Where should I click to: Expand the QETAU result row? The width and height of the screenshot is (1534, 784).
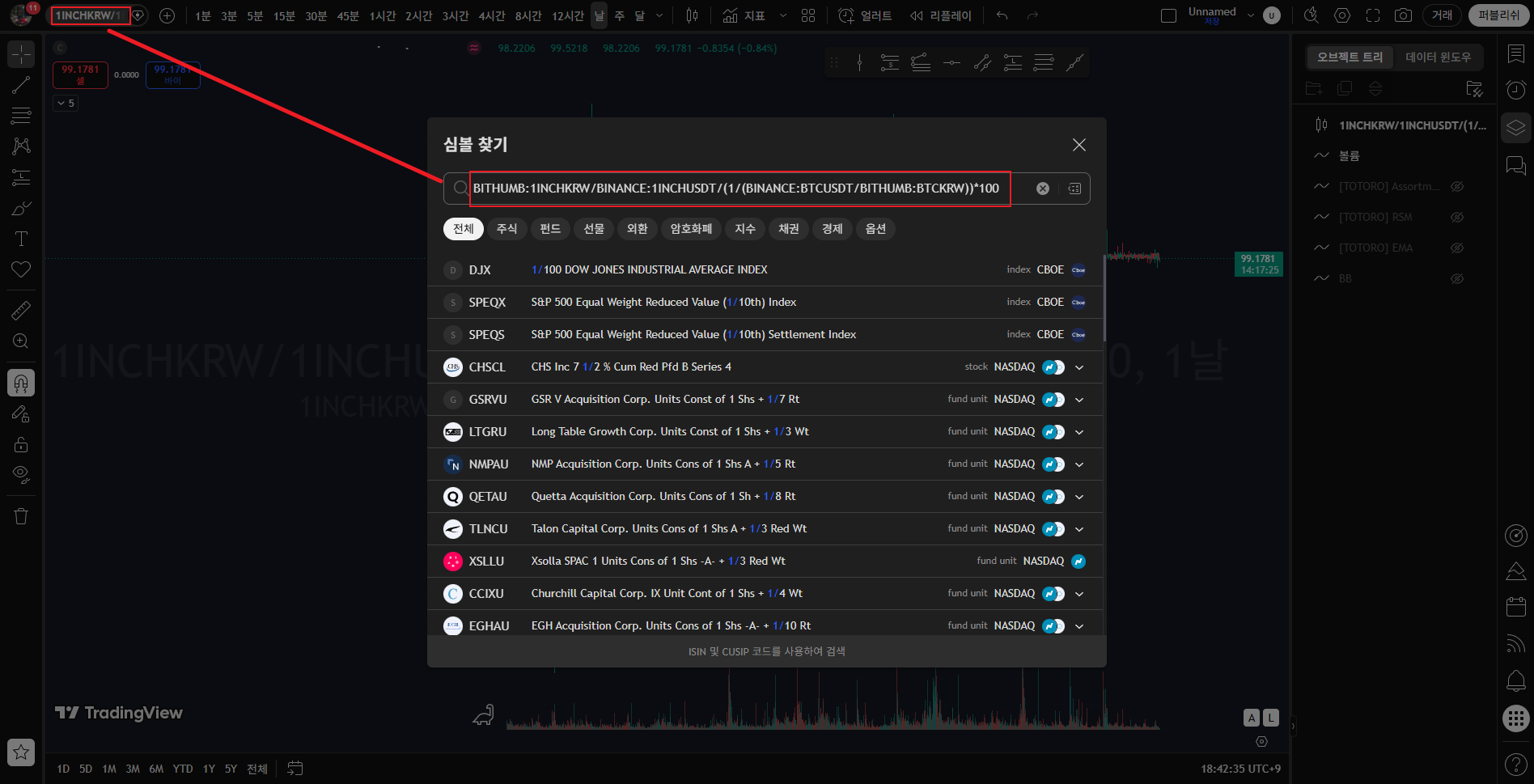pyautogui.click(x=1079, y=497)
